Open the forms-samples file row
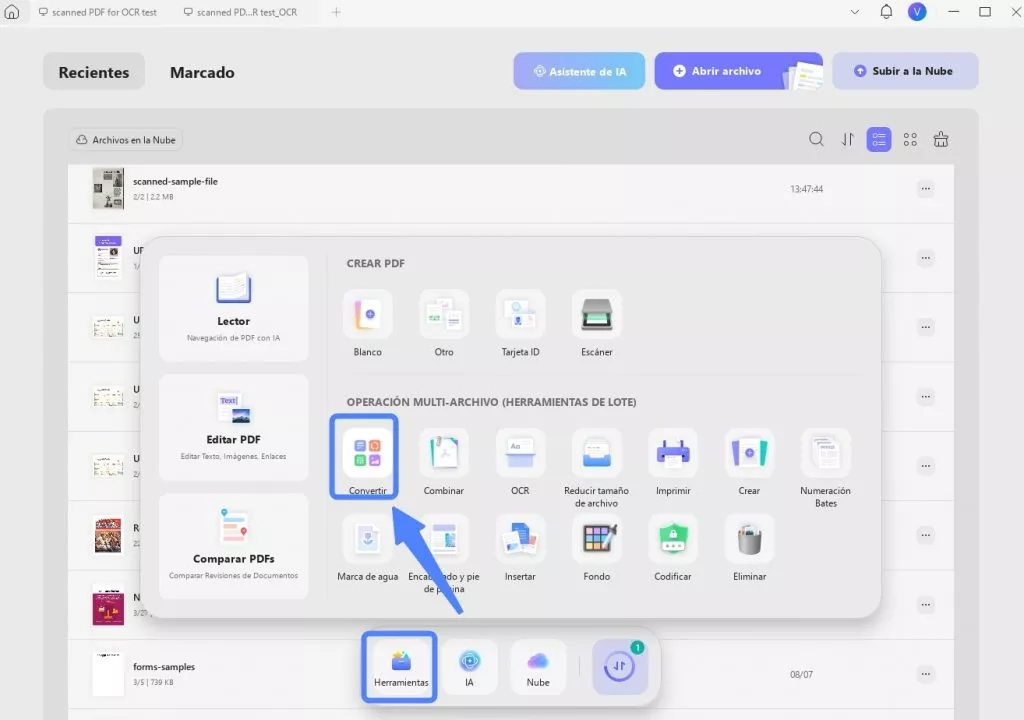 point(511,674)
